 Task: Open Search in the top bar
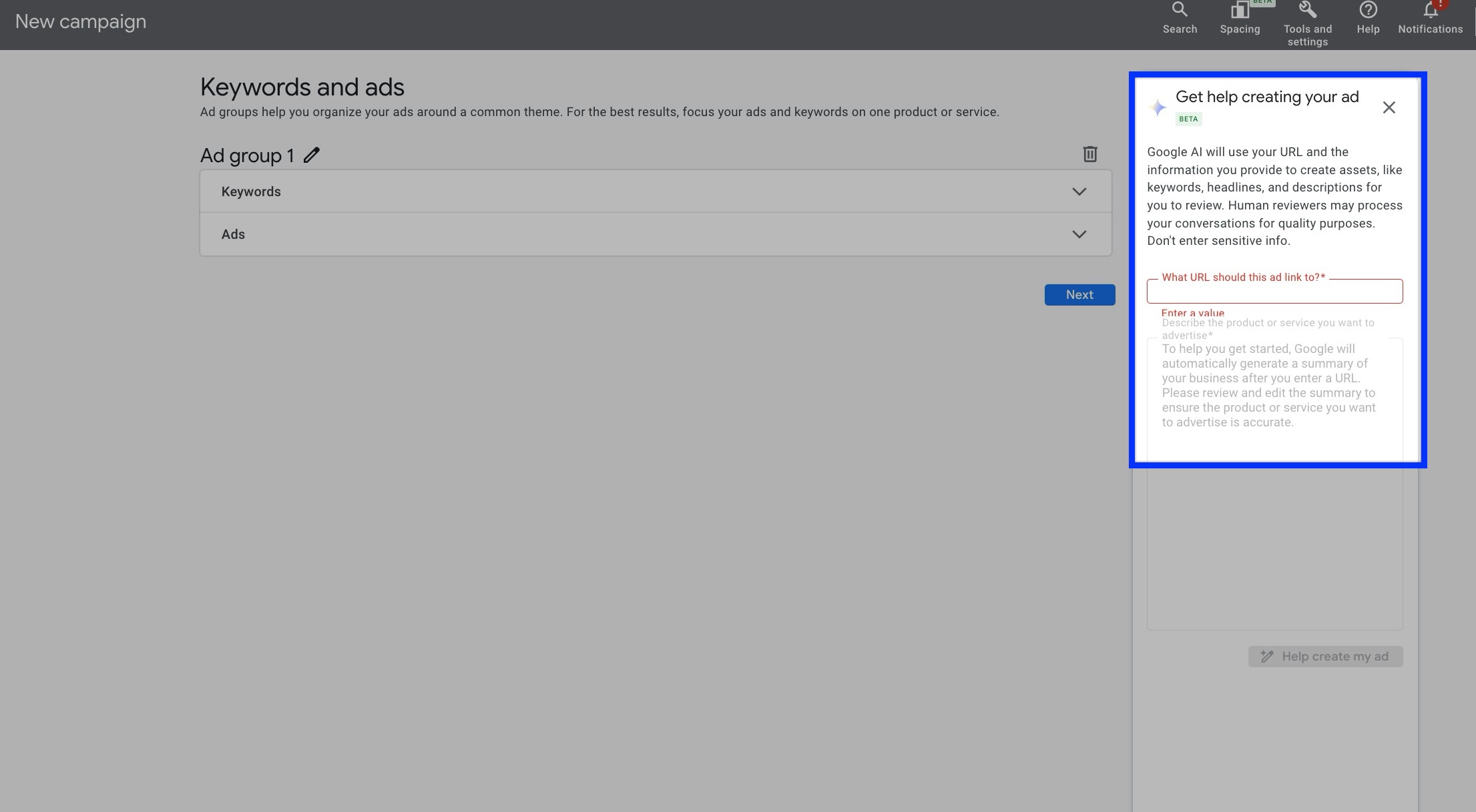point(1180,19)
